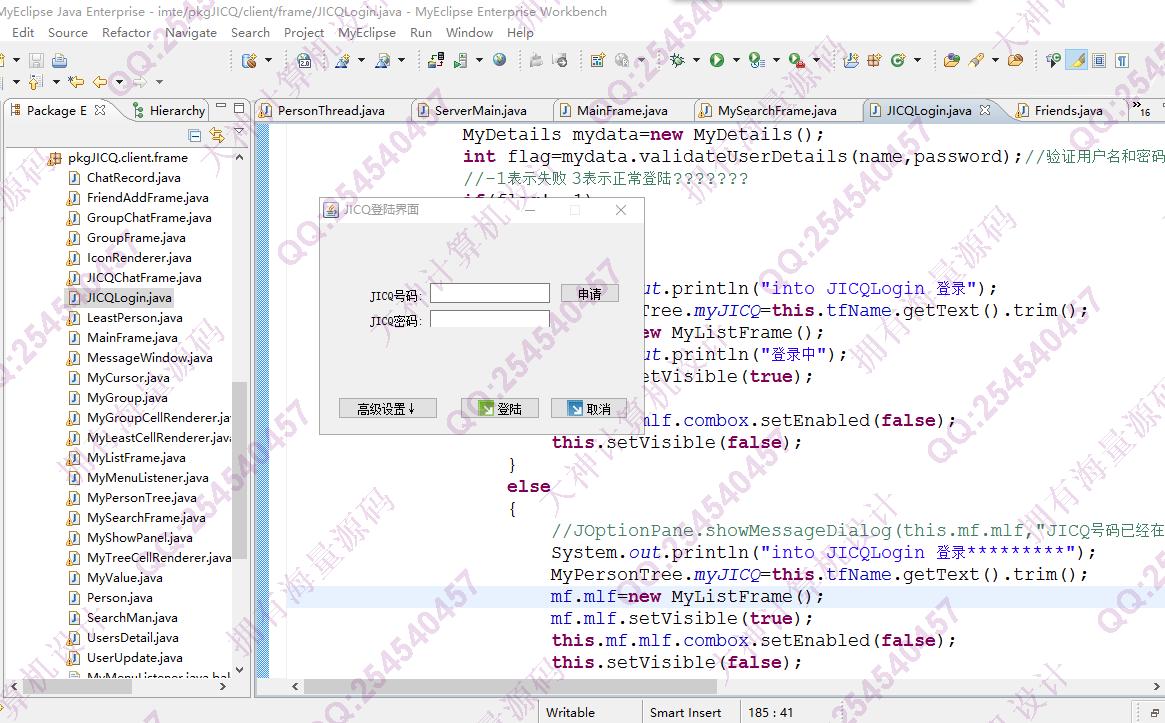Screen dimensions: 1165x723
Task: Show hidden editor tabs list '16'
Action: point(1141,108)
